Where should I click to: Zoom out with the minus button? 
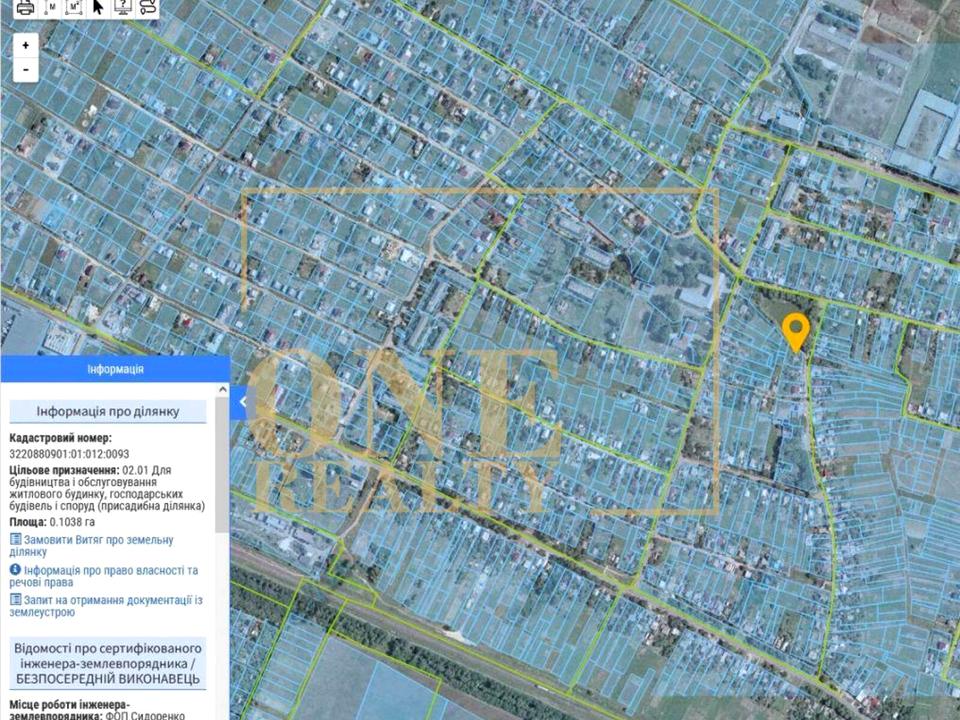coord(26,69)
